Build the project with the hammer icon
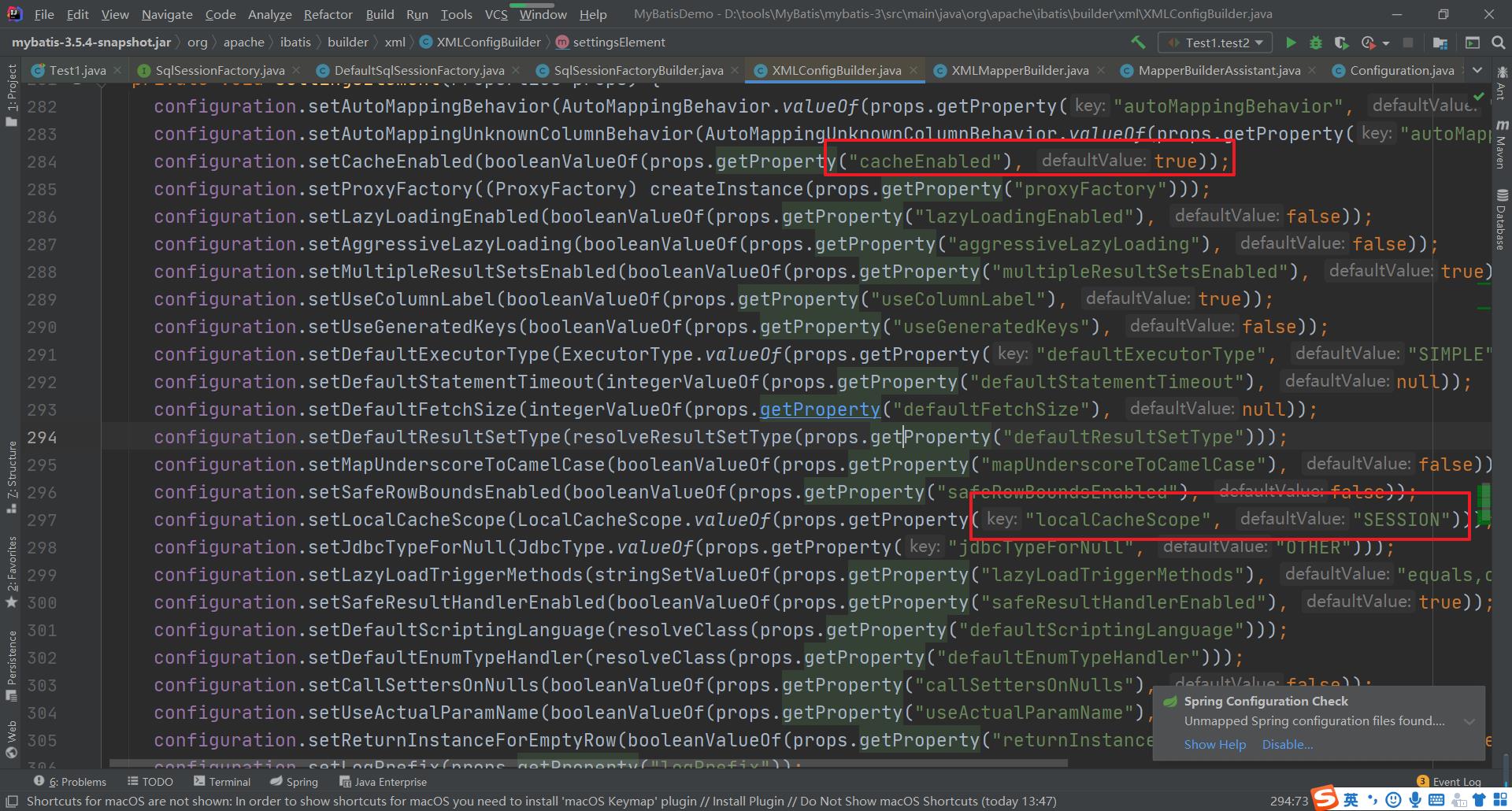Screen dimensions: 1512x811 click(1138, 43)
